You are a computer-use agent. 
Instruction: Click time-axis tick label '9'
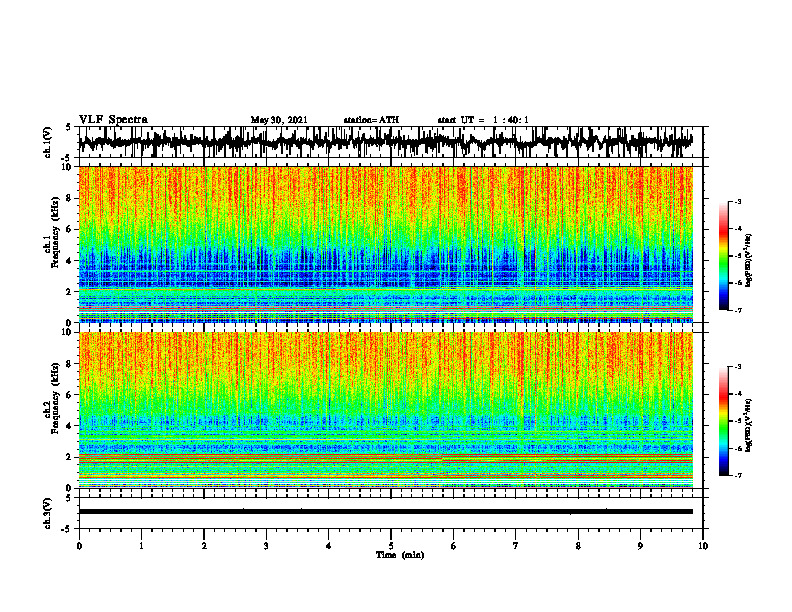(x=640, y=546)
